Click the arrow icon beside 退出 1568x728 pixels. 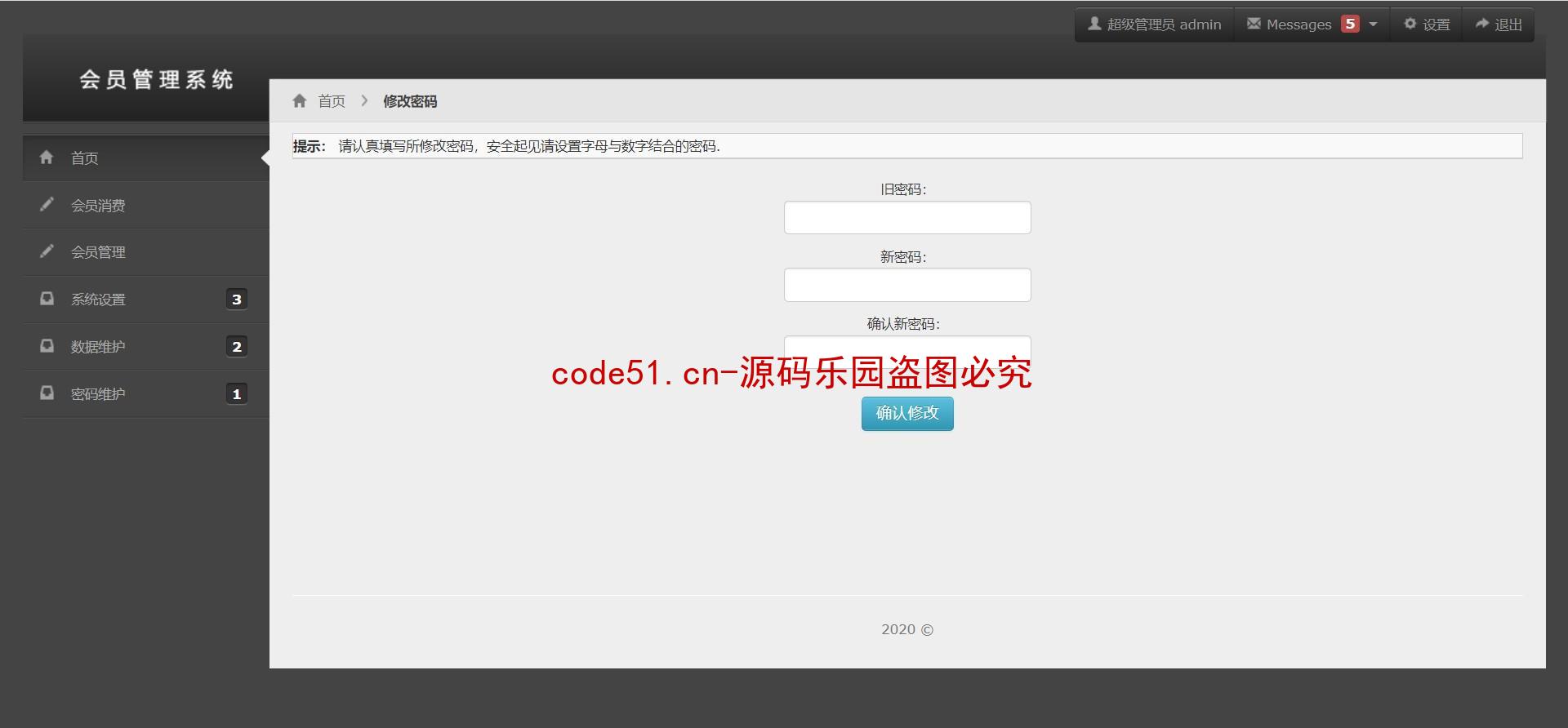[x=1482, y=24]
